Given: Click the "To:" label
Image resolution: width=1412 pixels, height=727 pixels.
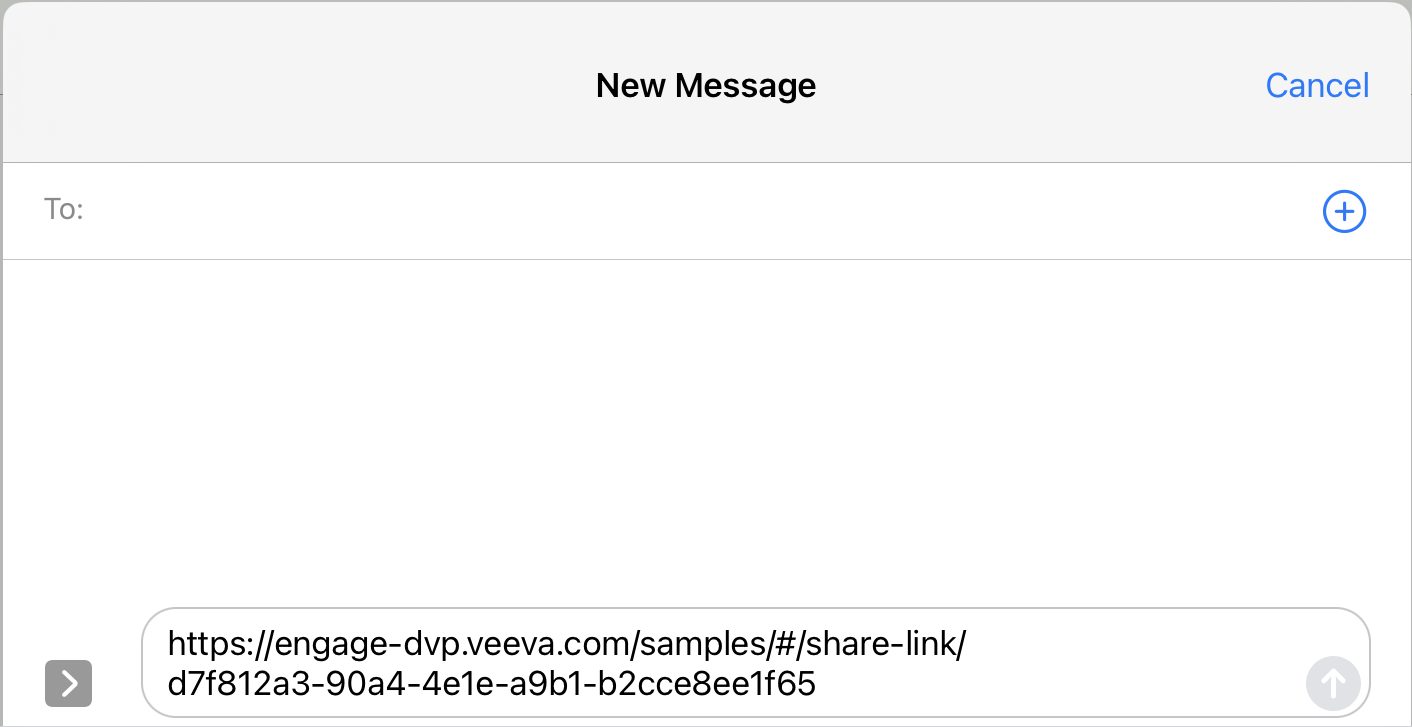Looking at the screenshot, I should click(x=64, y=211).
